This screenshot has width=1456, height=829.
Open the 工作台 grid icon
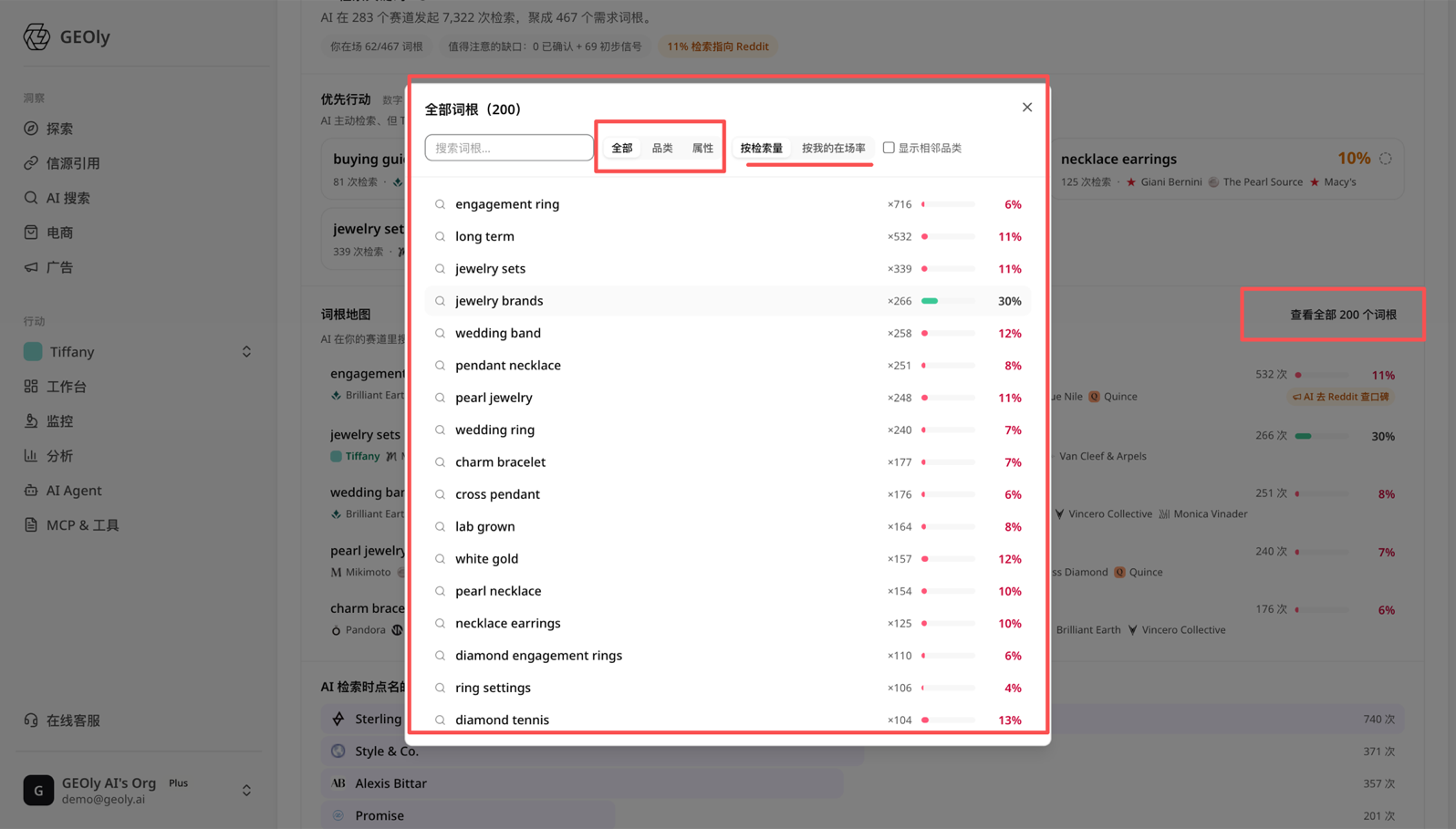tap(31, 387)
